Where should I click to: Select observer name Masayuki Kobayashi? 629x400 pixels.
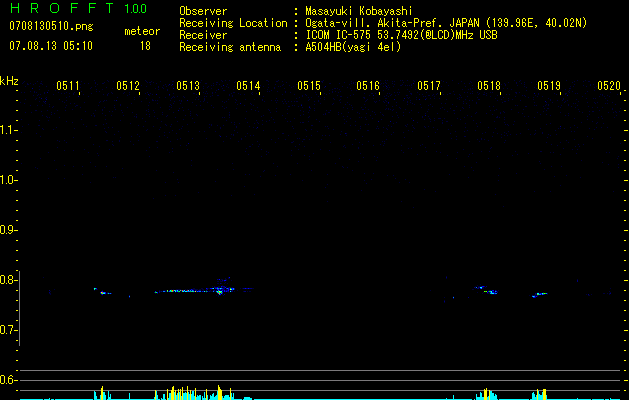click(x=359, y=11)
